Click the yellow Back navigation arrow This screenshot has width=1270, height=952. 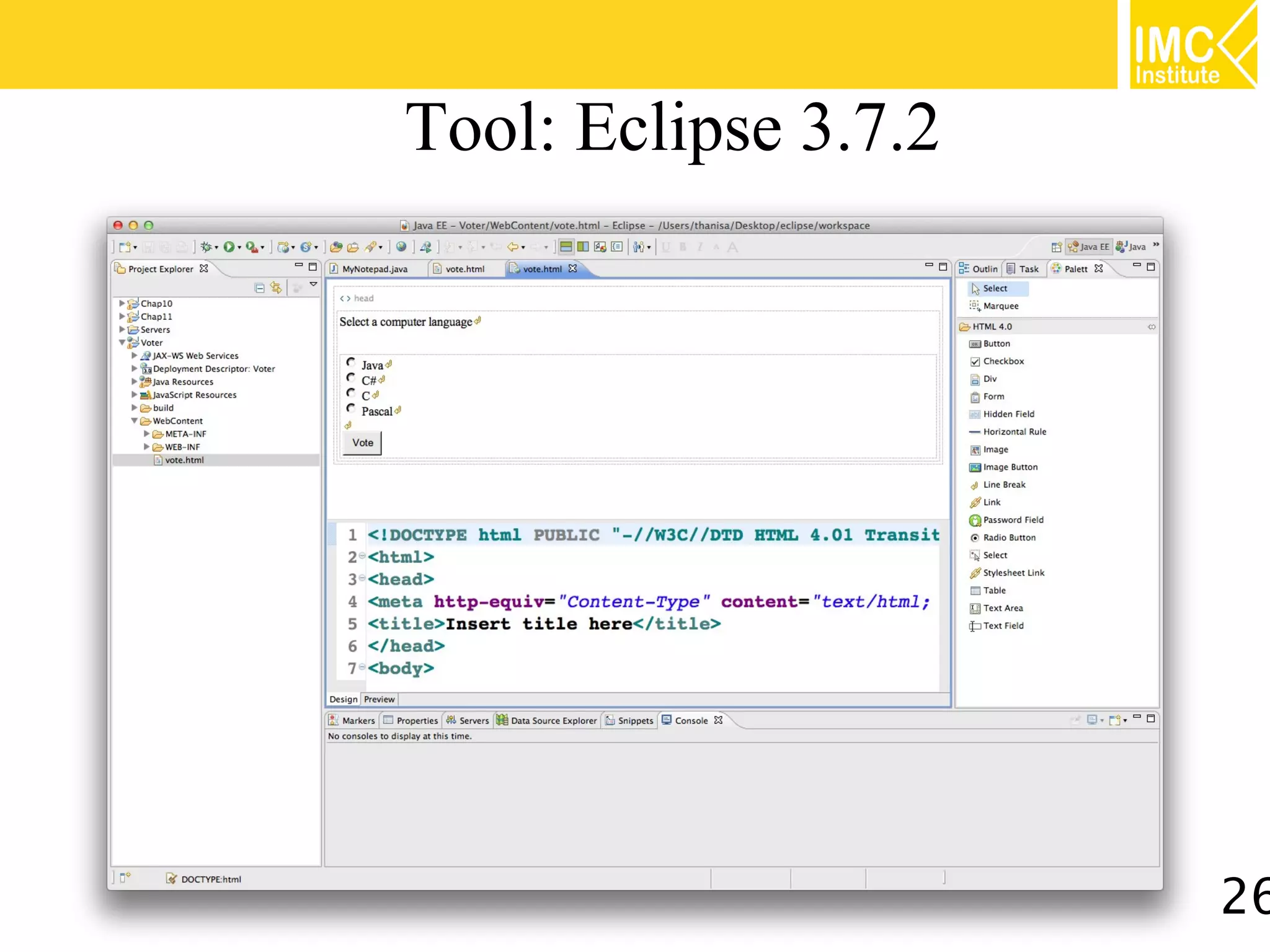(x=513, y=247)
